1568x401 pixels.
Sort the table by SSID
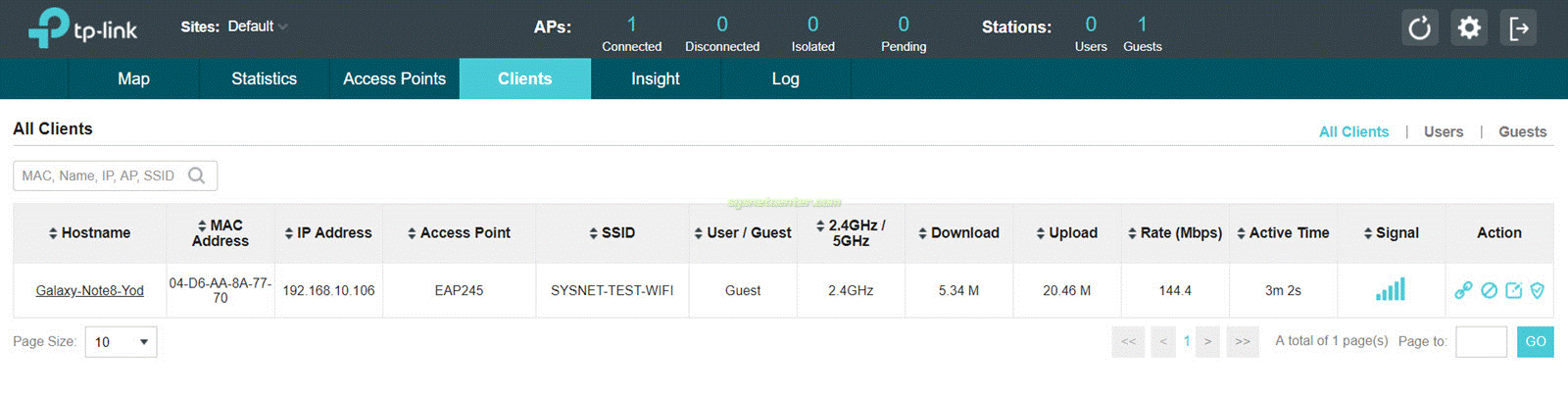(612, 233)
